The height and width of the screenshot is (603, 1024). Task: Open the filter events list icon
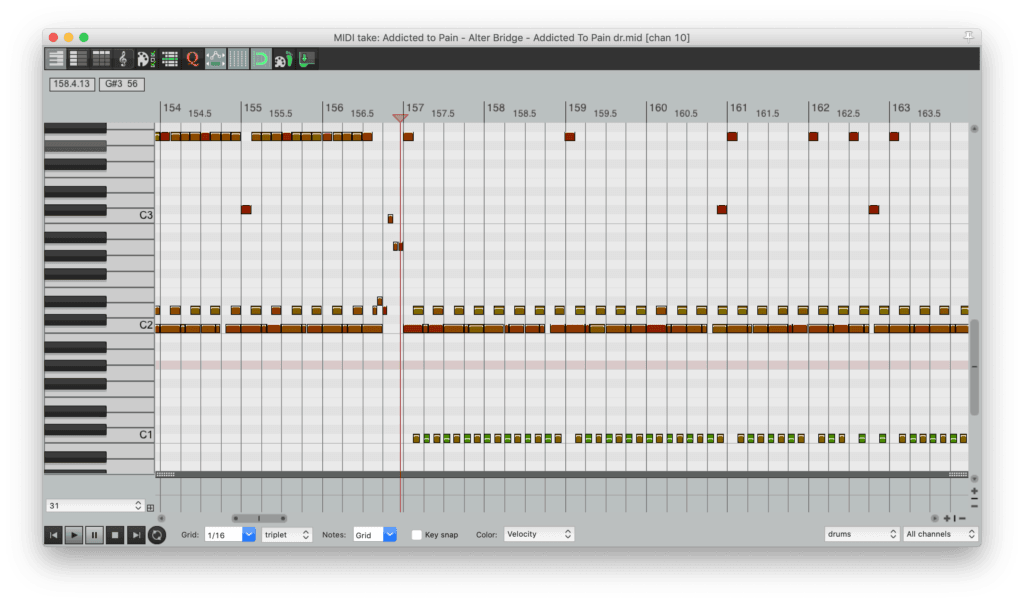170,59
